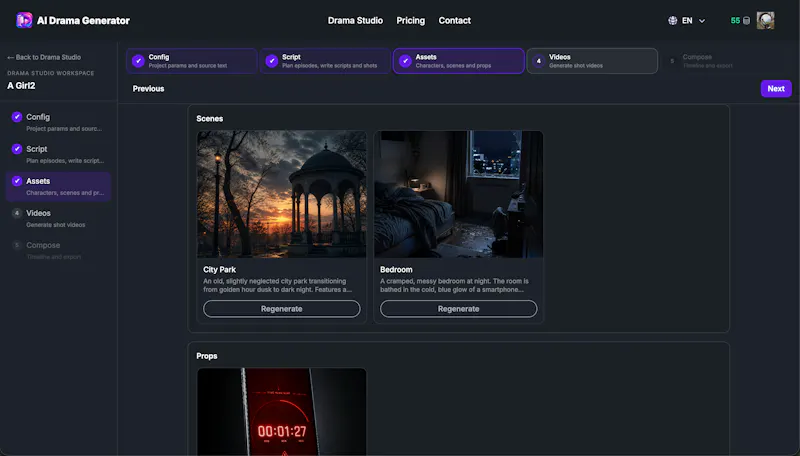
Task: Click the Bedroom description text
Action: 454,285
